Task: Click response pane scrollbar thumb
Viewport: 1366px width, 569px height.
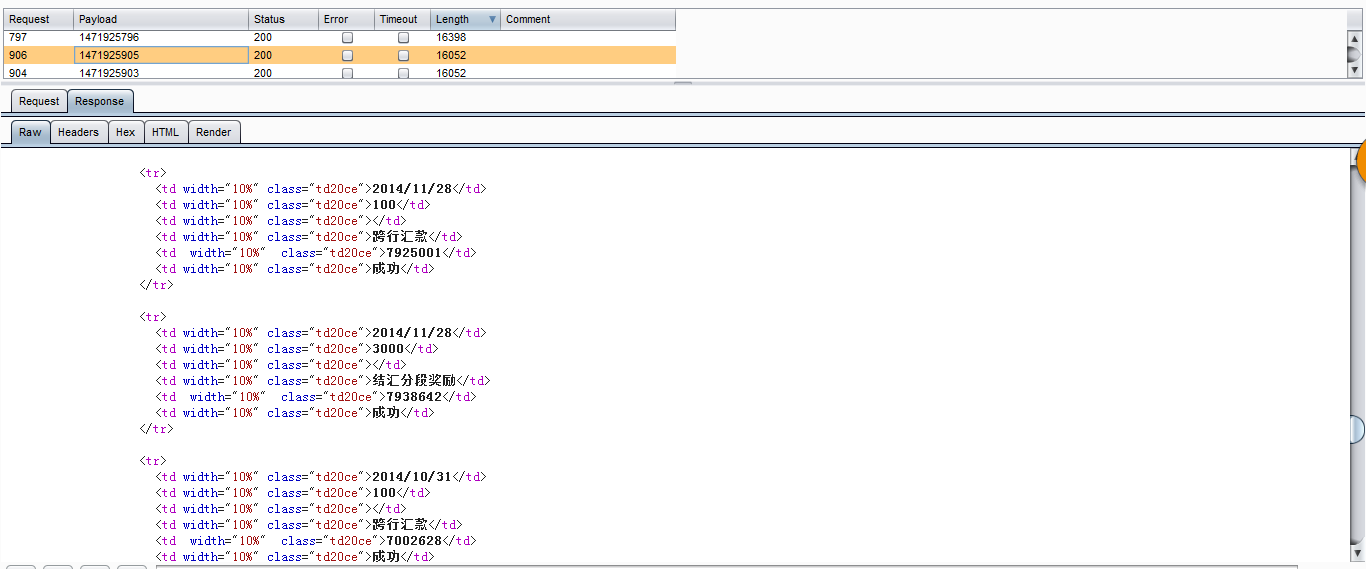Action: coord(1357,430)
